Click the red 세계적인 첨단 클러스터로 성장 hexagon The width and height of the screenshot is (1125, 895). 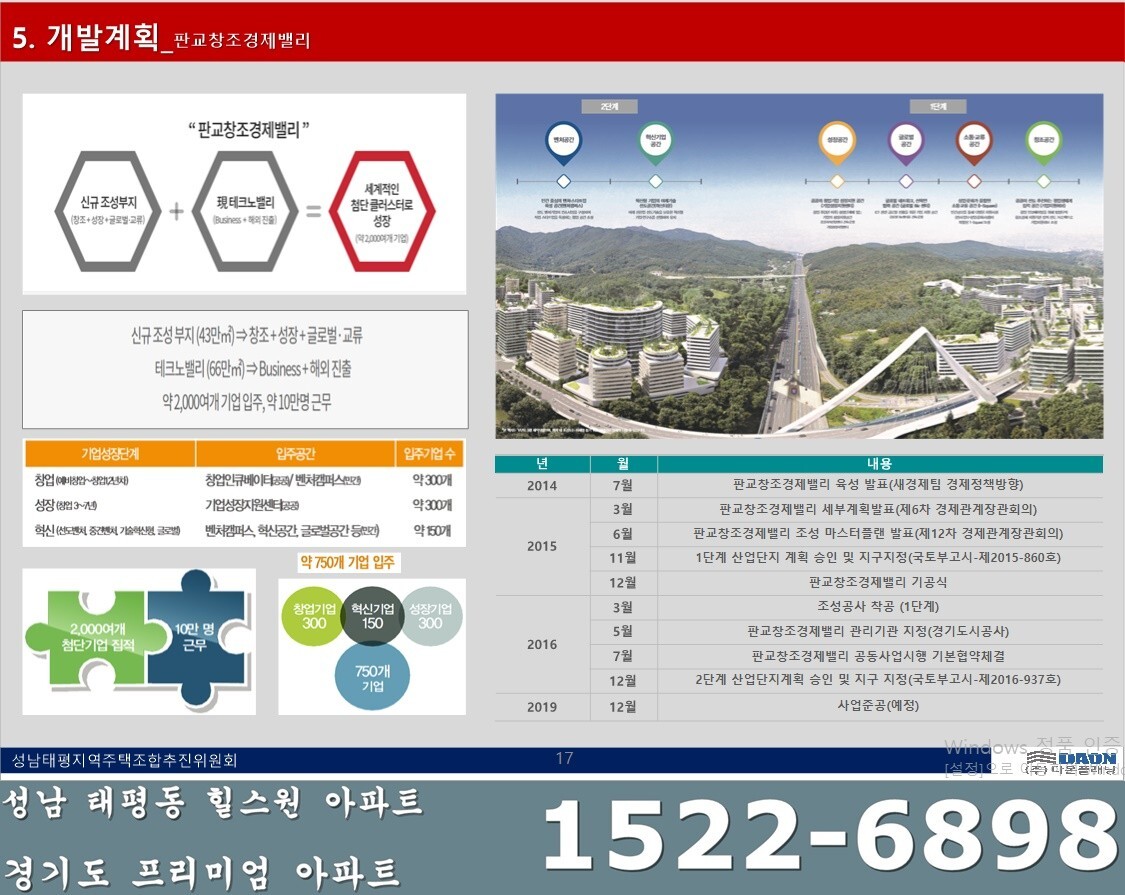tap(382, 210)
